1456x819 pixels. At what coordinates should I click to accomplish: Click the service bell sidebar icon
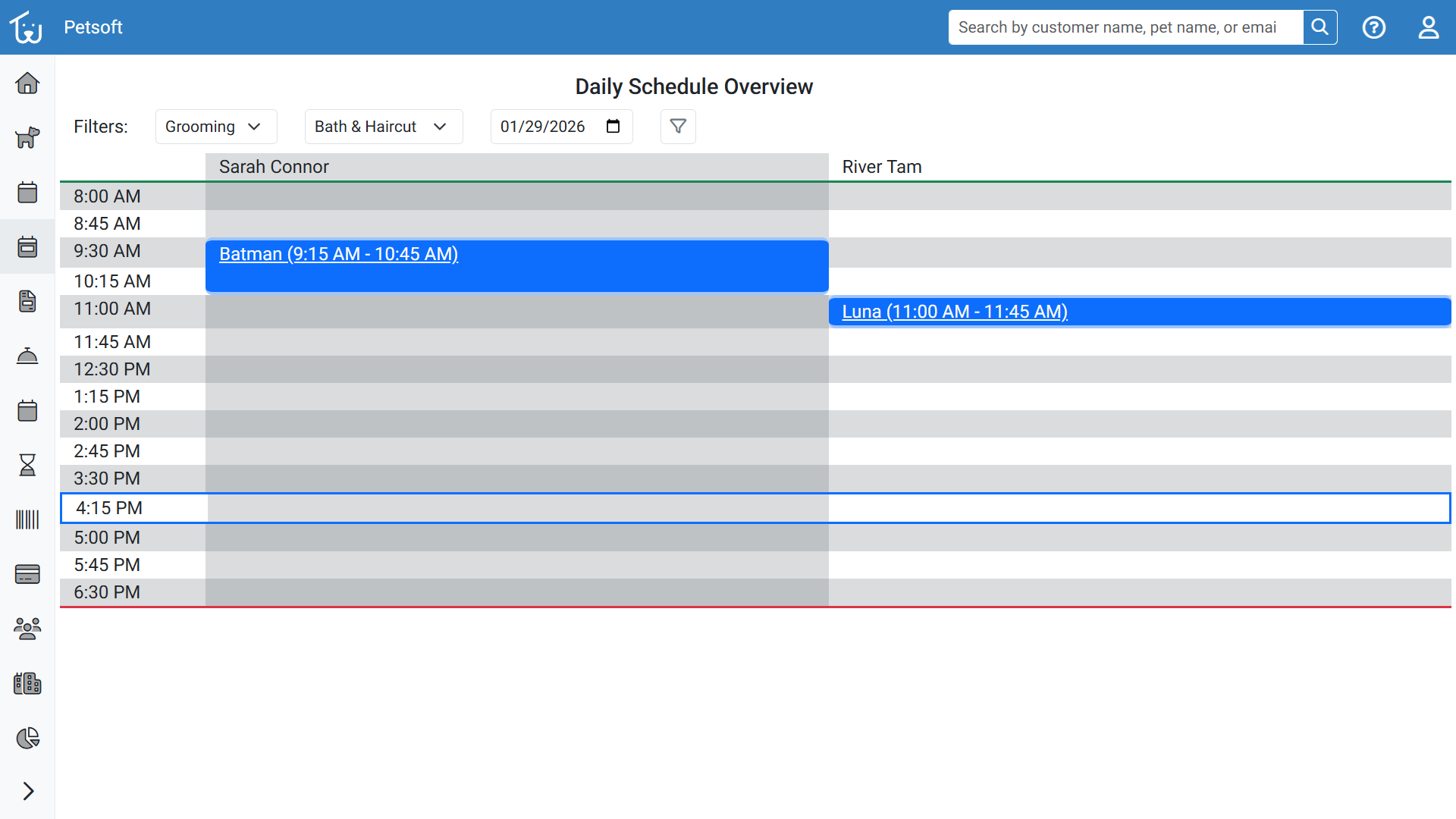(x=27, y=356)
